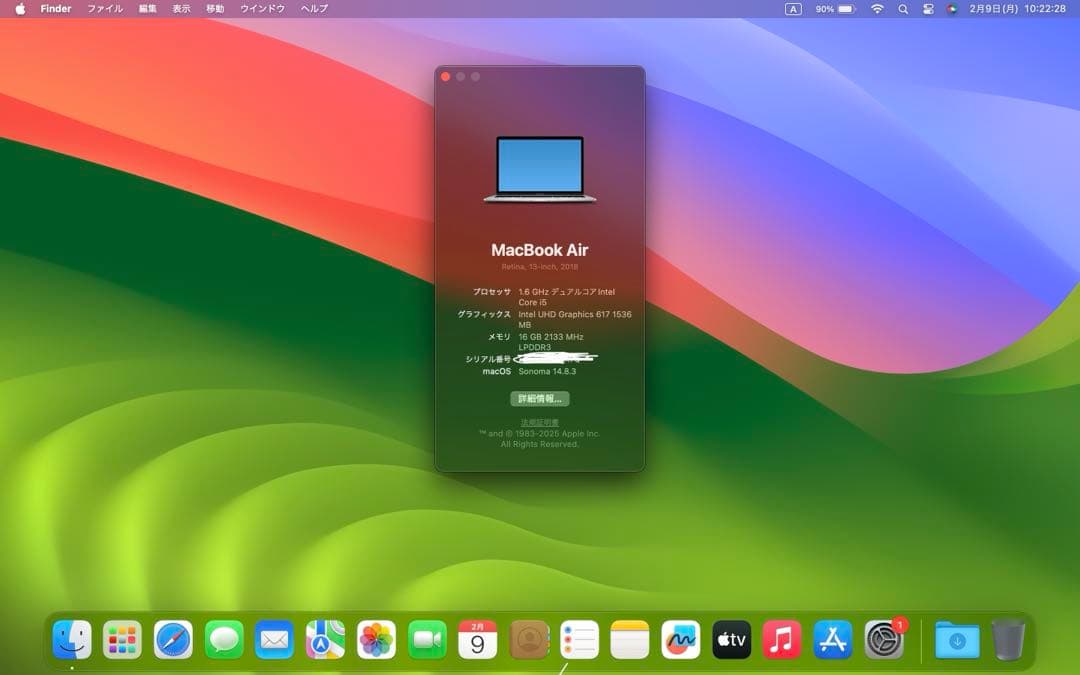Viewport: 1080px width, 675px height.
Task: Open Photos from the Dock
Action: (376, 637)
